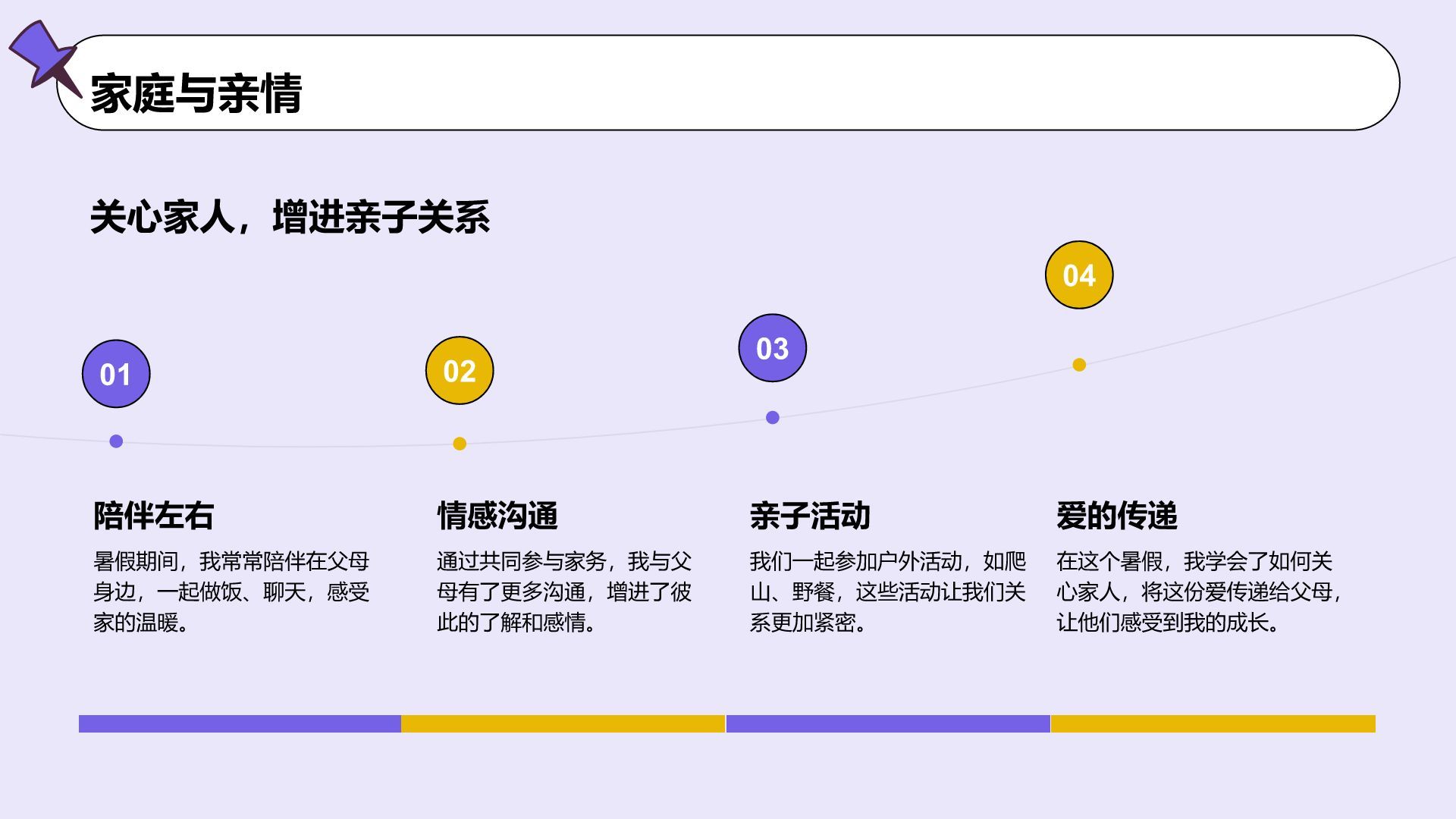The height and width of the screenshot is (819, 1456).
Task: Click purple timeline dot under 03
Action: pos(772,417)
